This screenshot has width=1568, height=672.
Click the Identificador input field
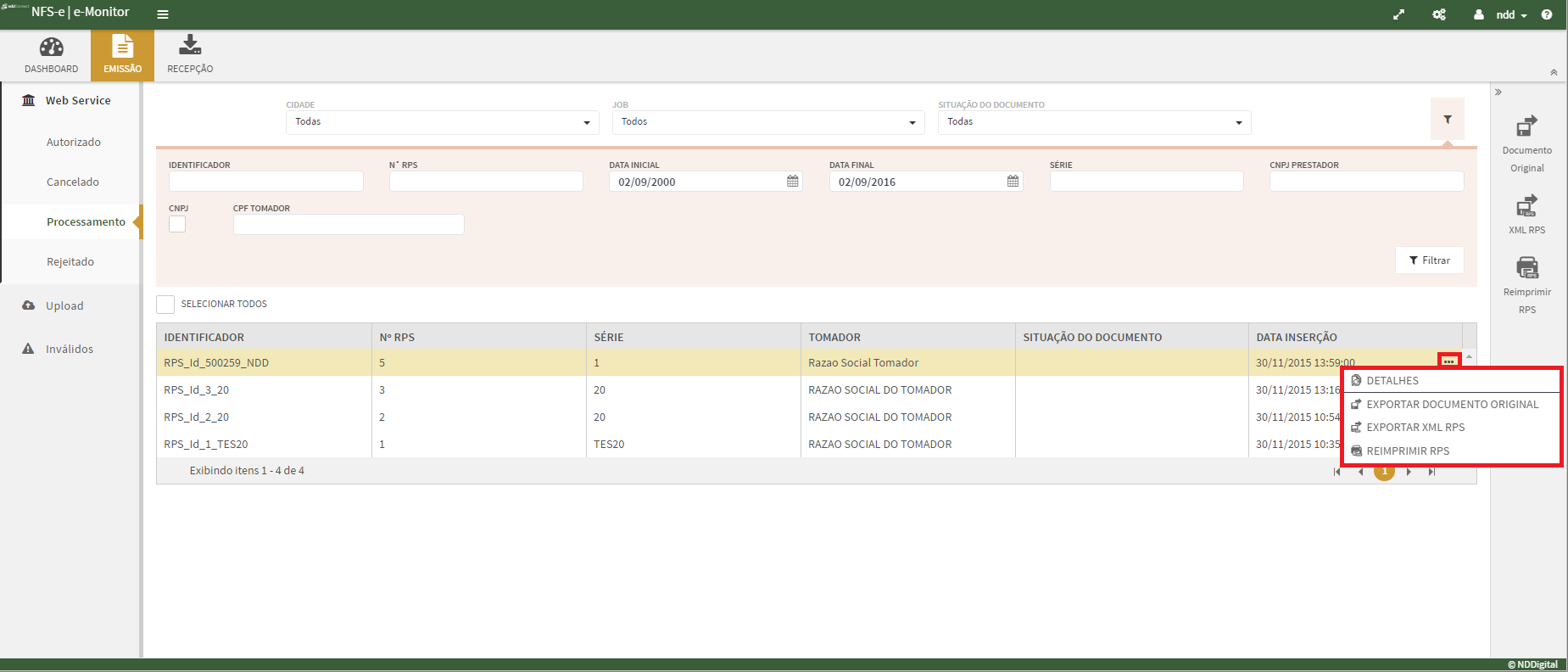tap(265, 182)
